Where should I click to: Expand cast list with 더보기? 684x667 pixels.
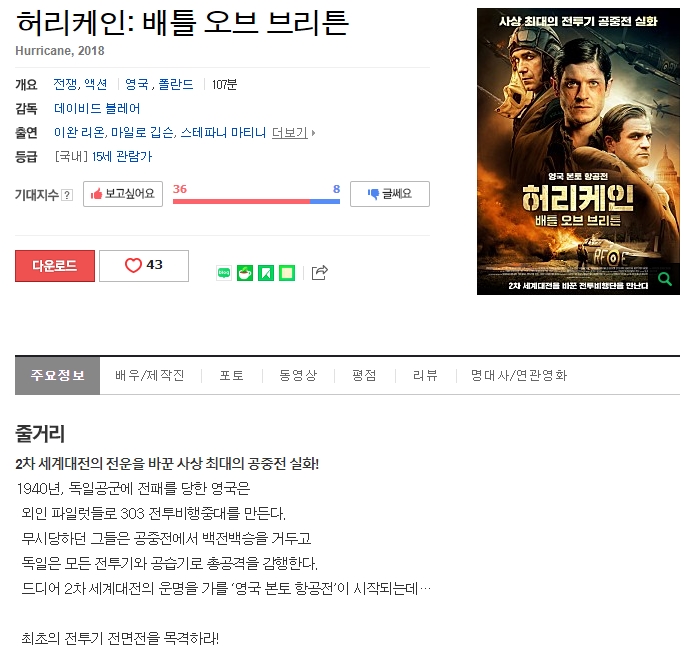pyautogui.click(x=293, y=132)
